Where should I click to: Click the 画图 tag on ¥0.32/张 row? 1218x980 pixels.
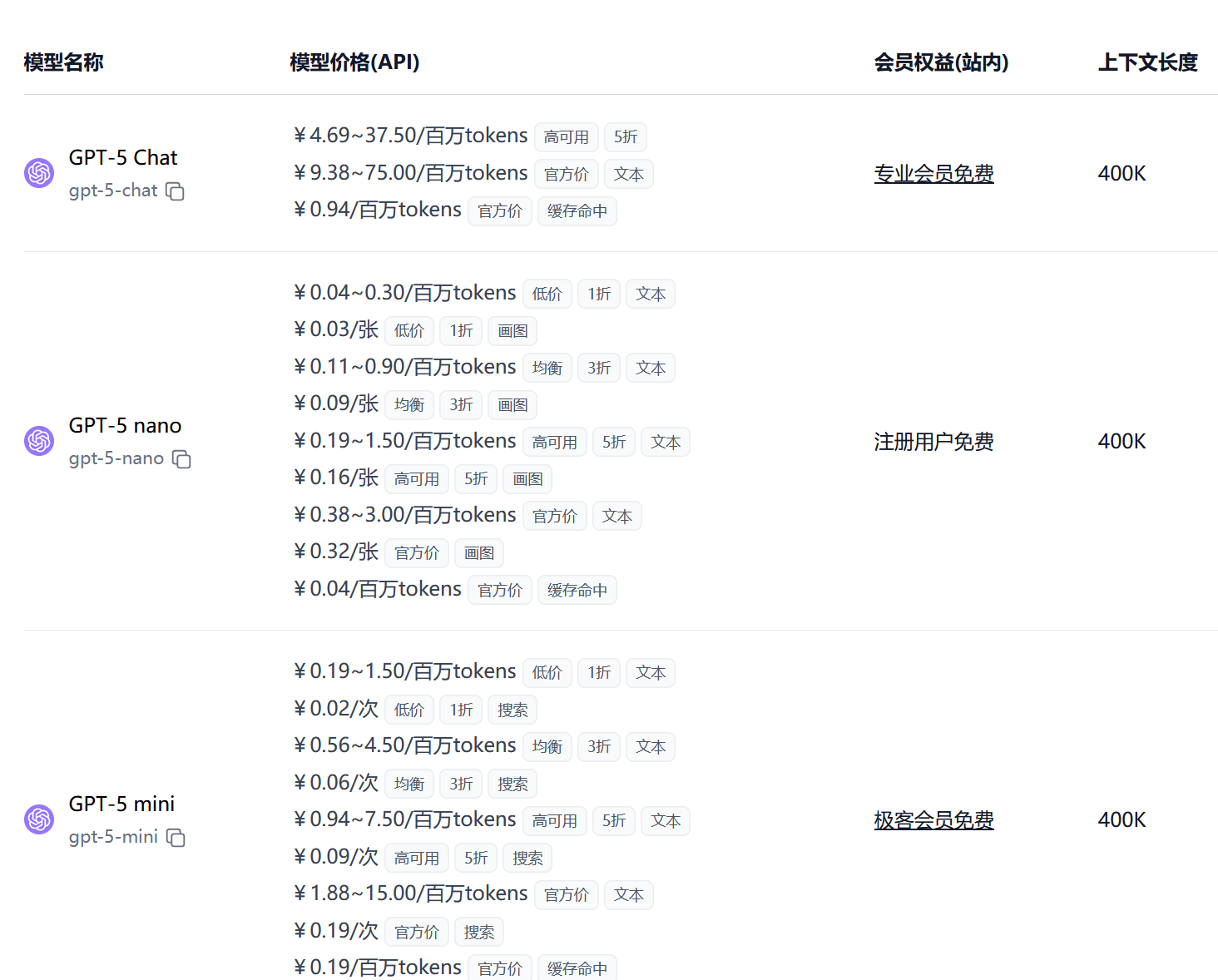(x=479, y=553)
